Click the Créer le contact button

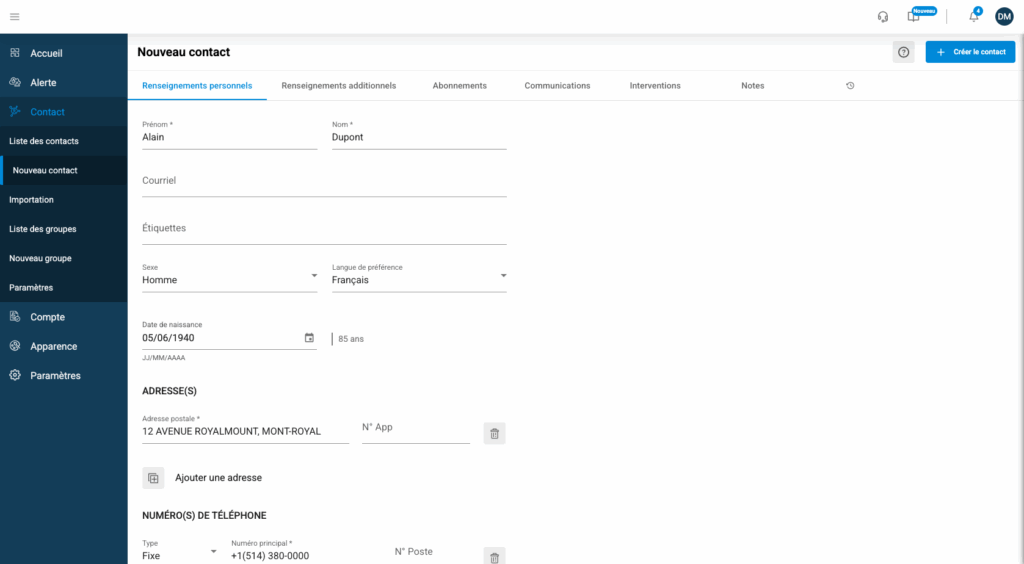(x=970, y=52)
